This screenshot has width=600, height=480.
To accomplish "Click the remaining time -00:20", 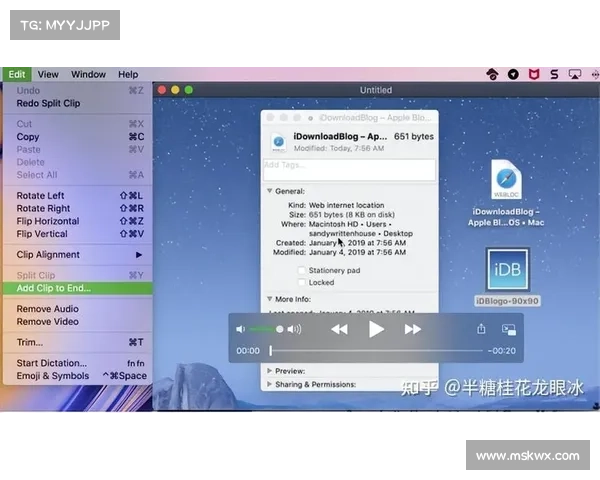I will click(x=502, y=351).
